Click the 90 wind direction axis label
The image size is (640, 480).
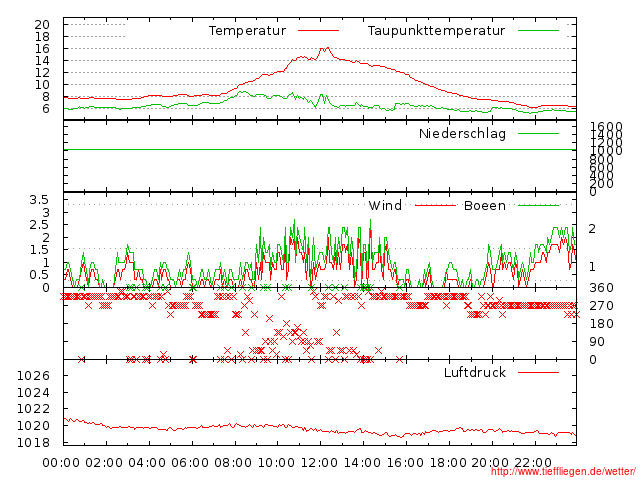coord(597,342)
